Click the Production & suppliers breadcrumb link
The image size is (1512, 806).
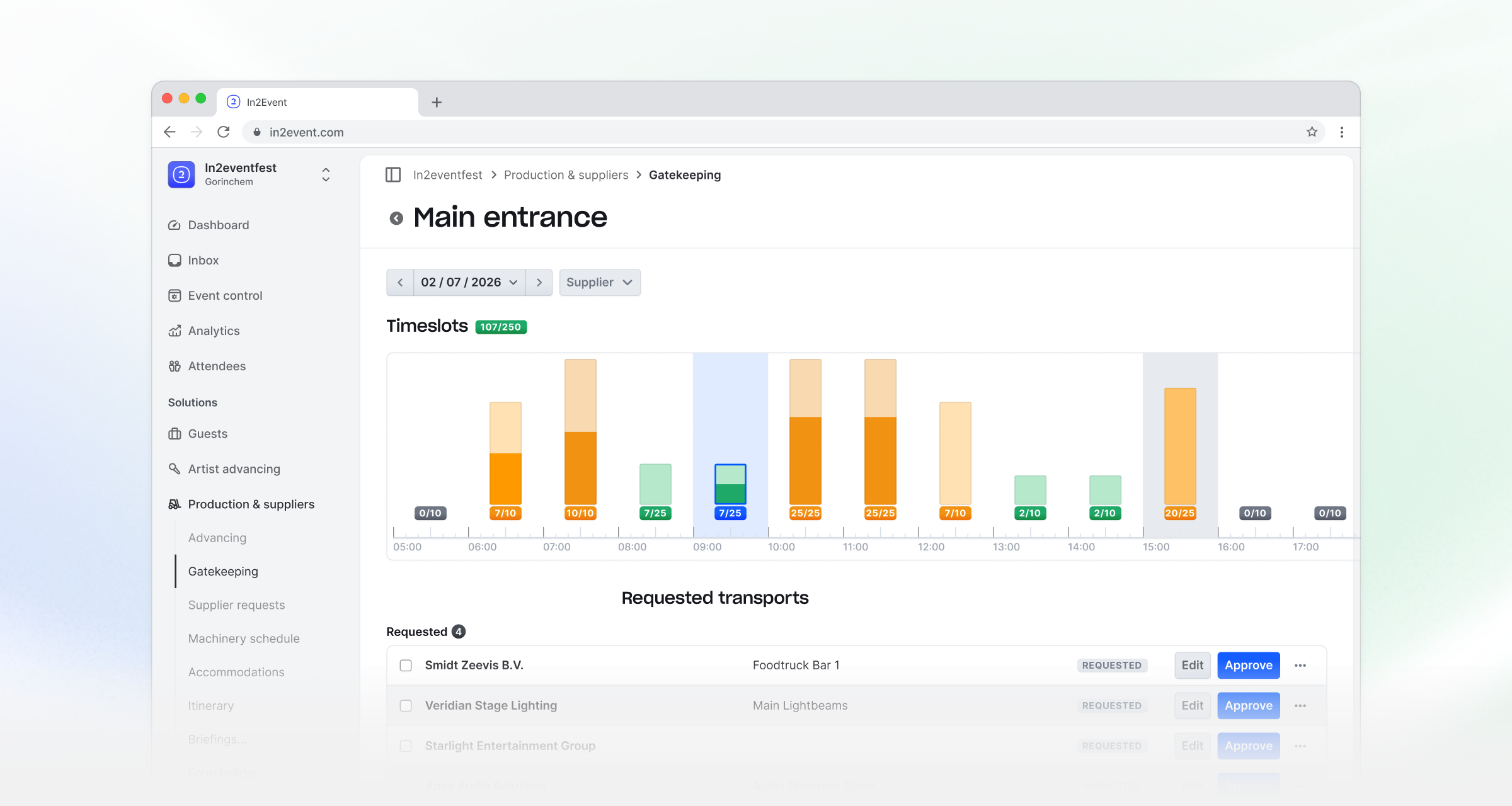coord(566,175)
